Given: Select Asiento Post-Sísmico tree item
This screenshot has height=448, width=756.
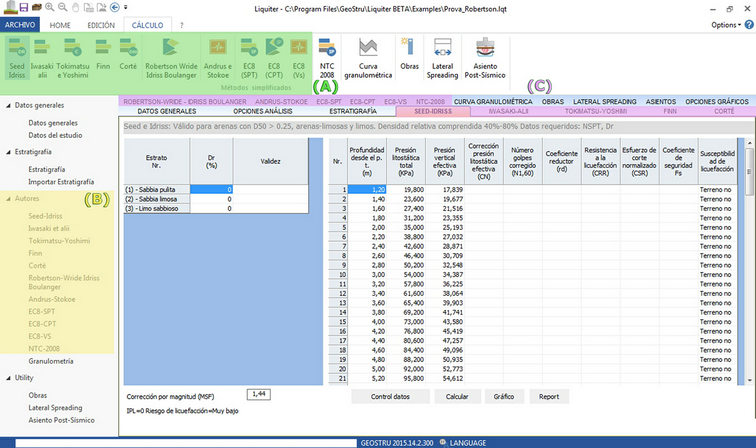Looking at the screenshot, I should [61, 420].
